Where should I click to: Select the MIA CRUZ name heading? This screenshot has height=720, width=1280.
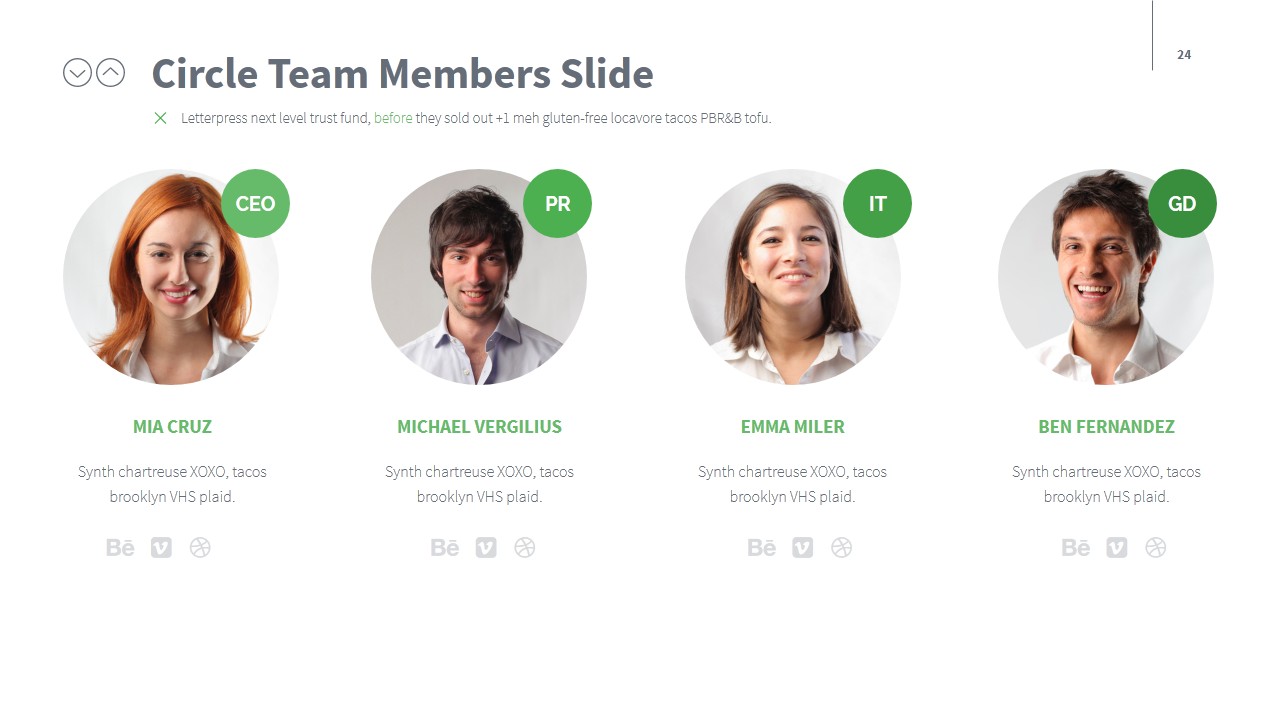pos(172,427)
